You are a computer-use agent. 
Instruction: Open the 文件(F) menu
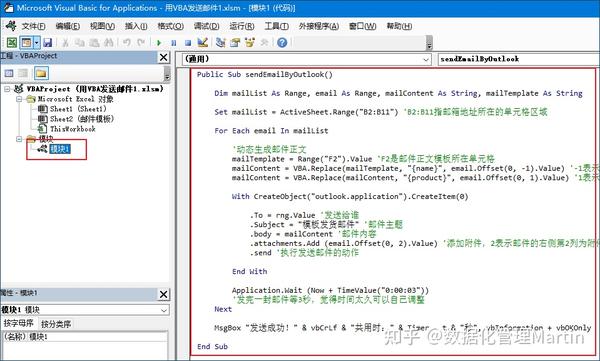tap(33, 26)
